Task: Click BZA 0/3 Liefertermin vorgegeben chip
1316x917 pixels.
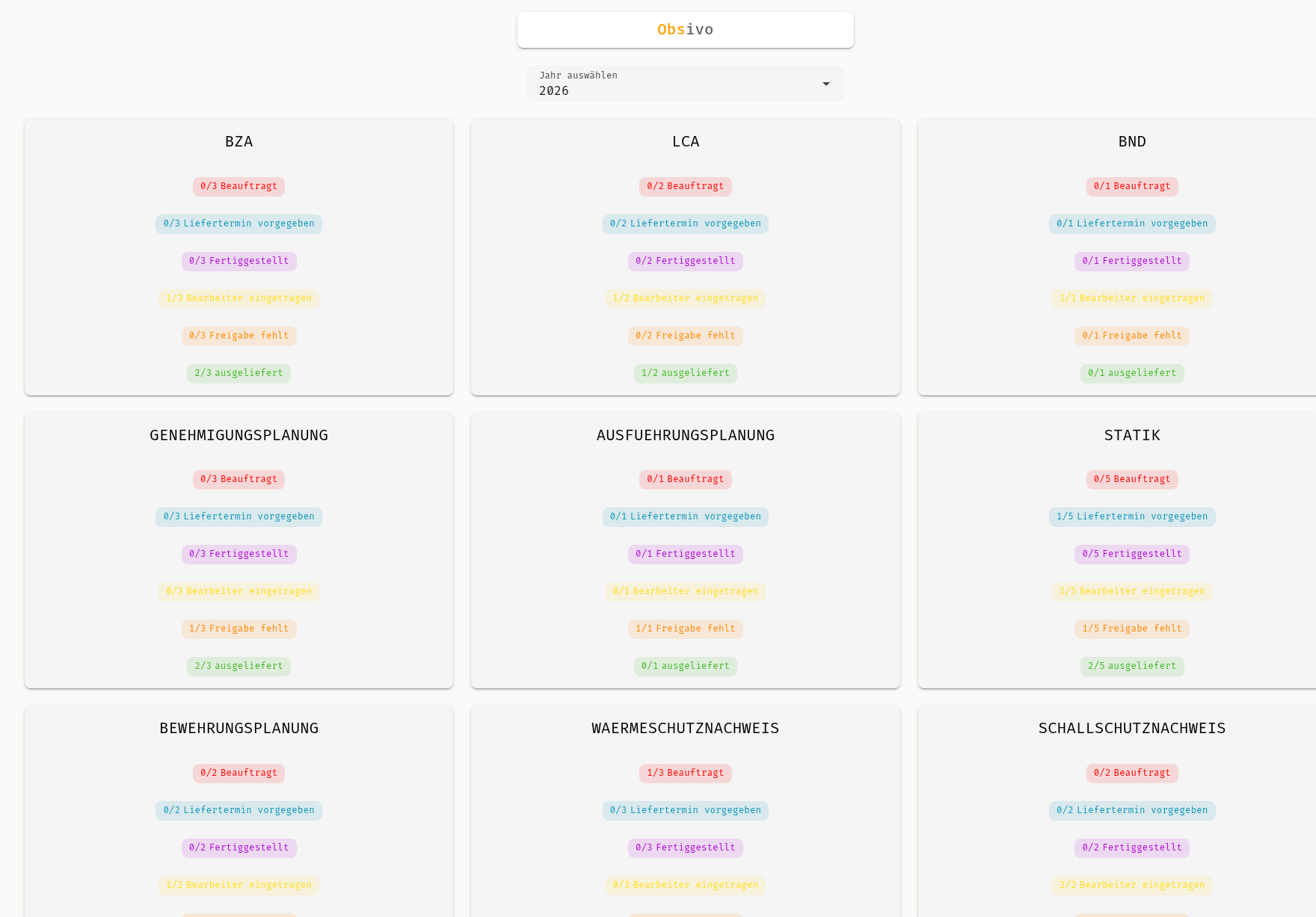Action: point(239,224)
